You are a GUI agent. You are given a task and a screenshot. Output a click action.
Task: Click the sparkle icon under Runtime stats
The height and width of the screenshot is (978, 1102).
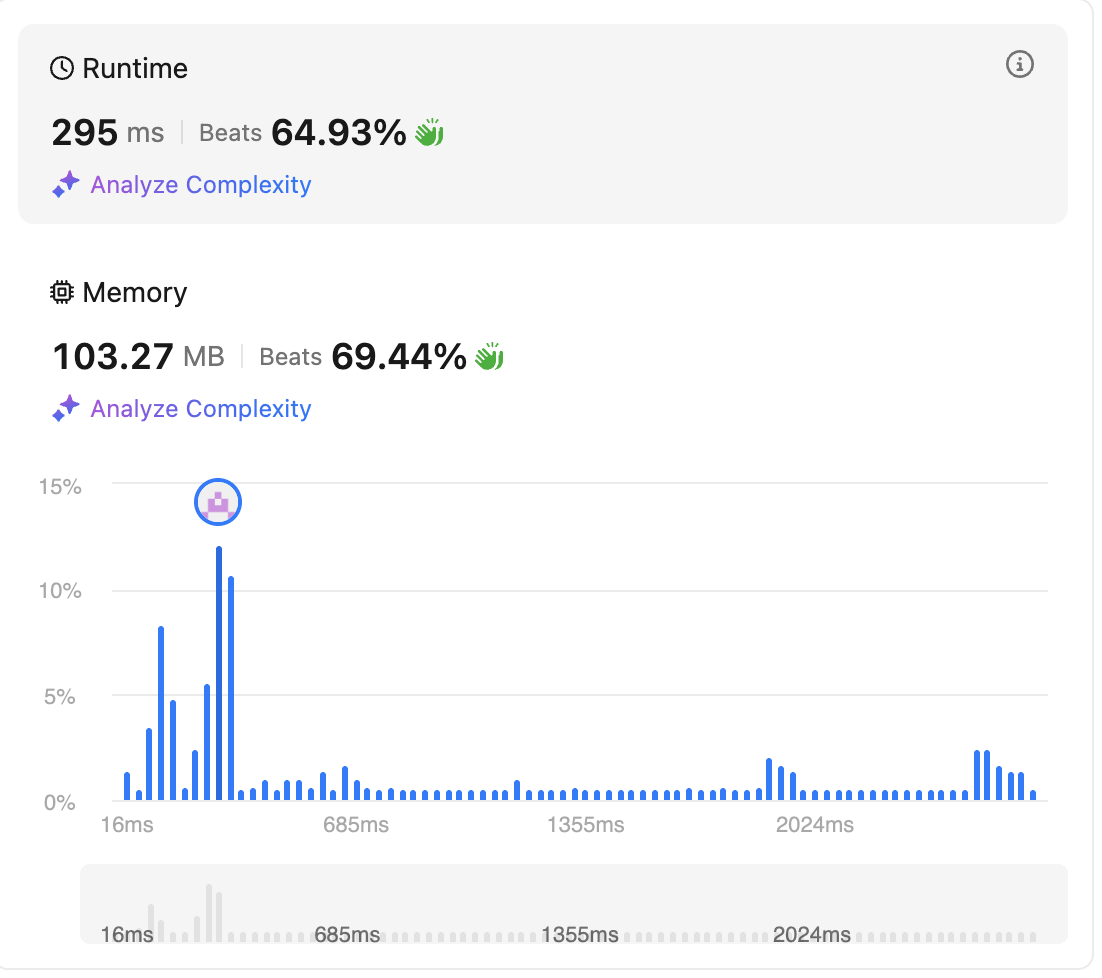pos(66,185)
